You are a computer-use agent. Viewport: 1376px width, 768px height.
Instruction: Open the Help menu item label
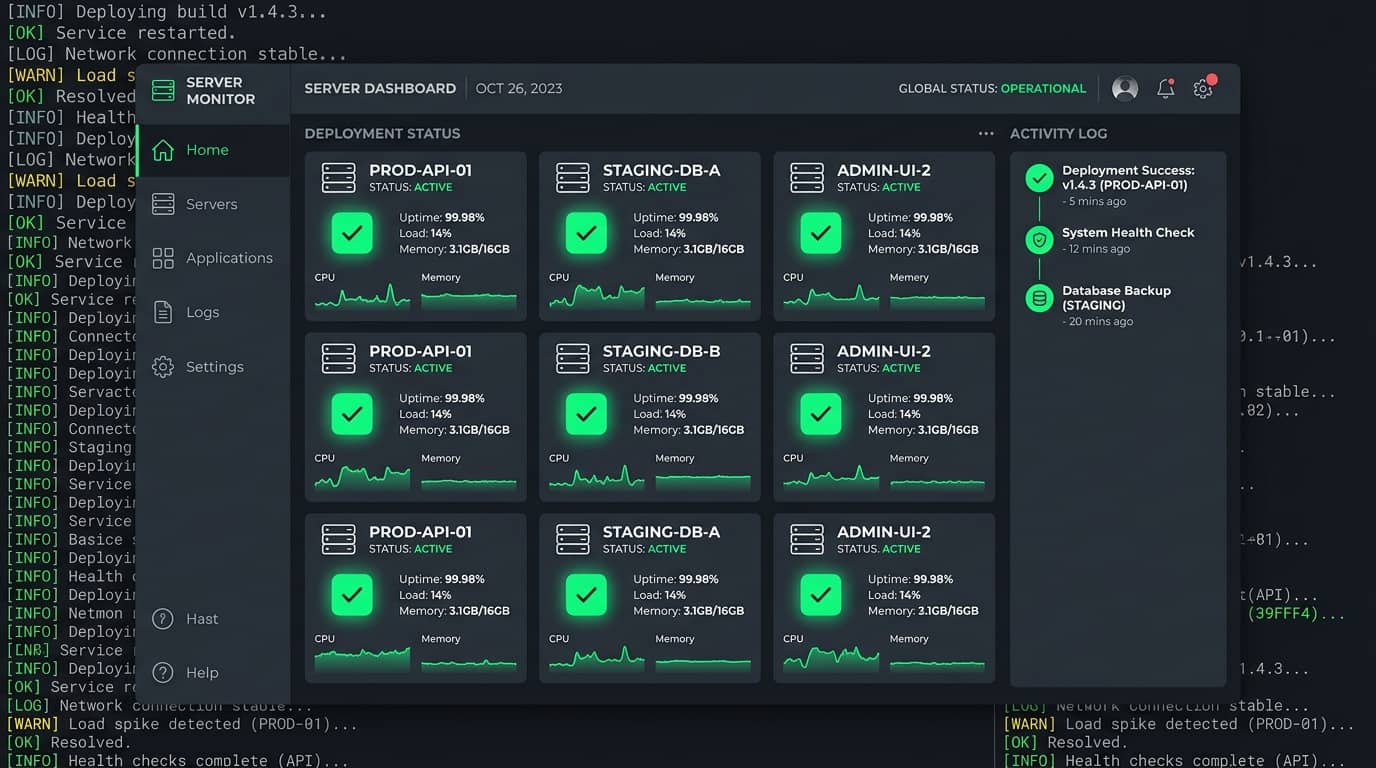tap(202, 673)
